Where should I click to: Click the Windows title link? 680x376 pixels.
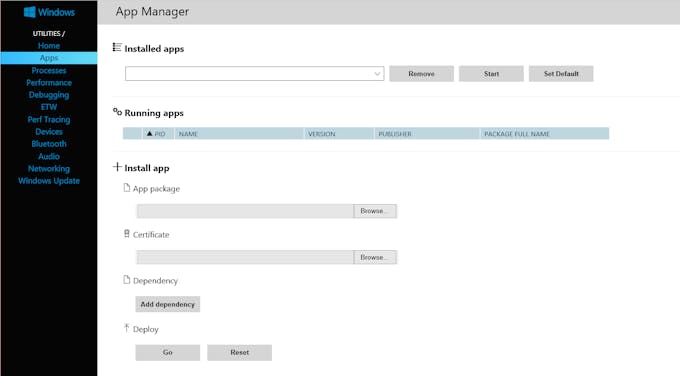click(x=56, y=12)
